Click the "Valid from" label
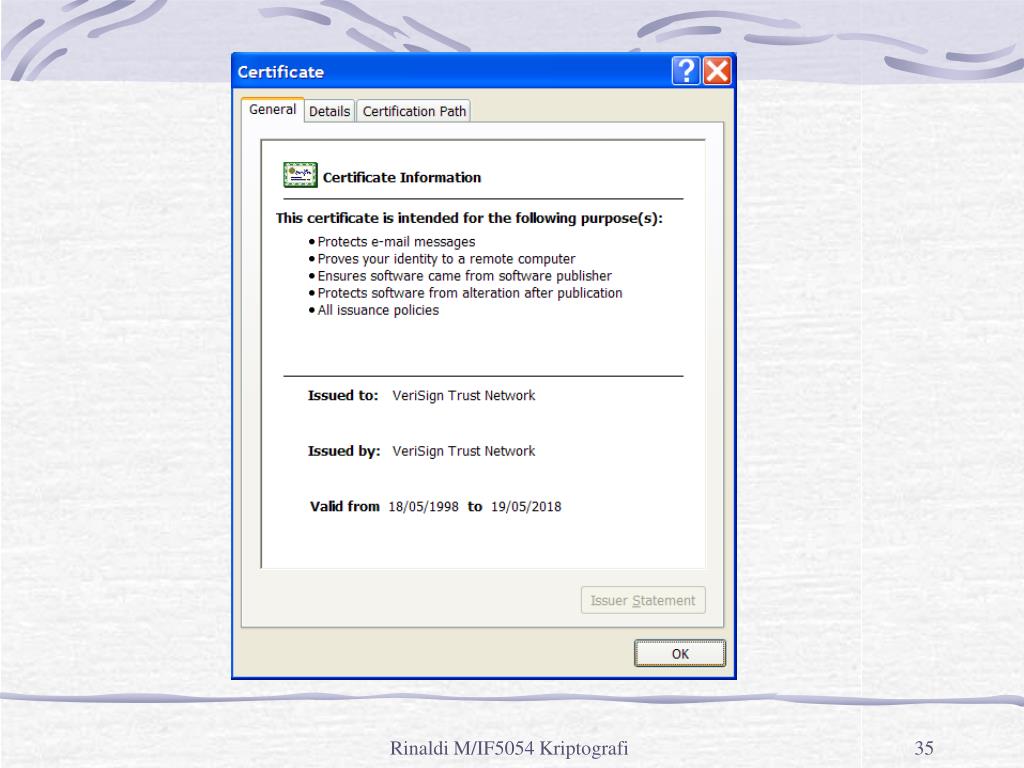 pos(345,506)
